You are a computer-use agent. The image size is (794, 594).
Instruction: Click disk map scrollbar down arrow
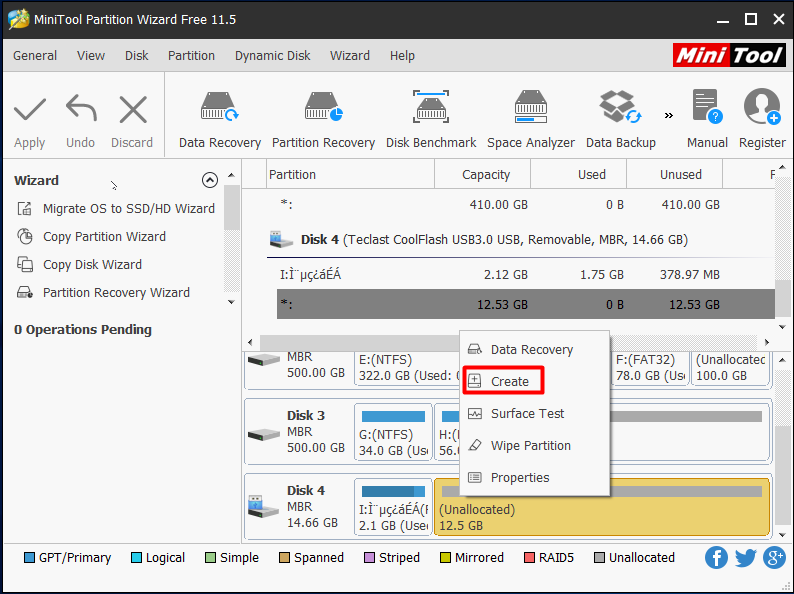pyautogui.click(x=782, y=535)
